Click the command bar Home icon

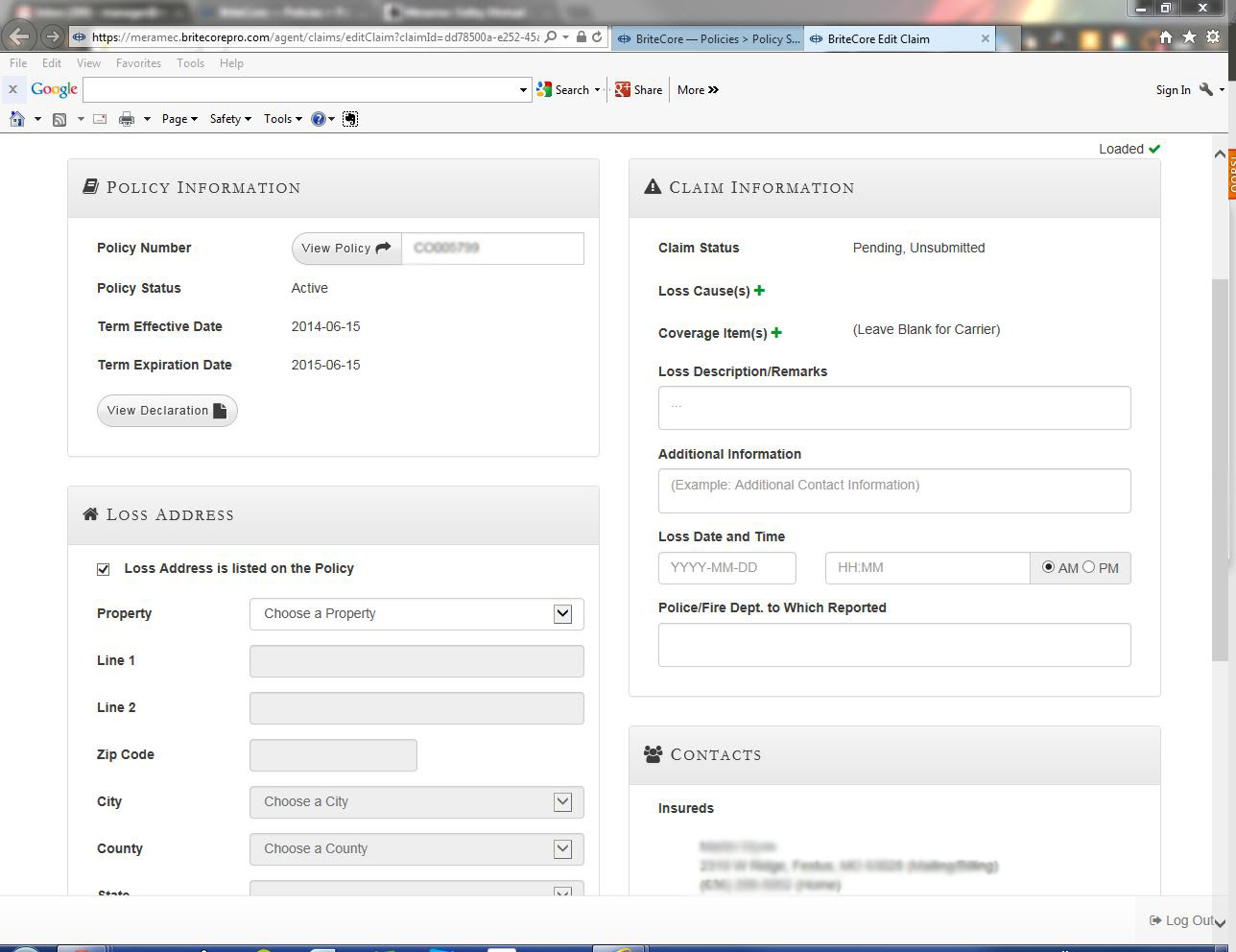[x=16, y=119]
